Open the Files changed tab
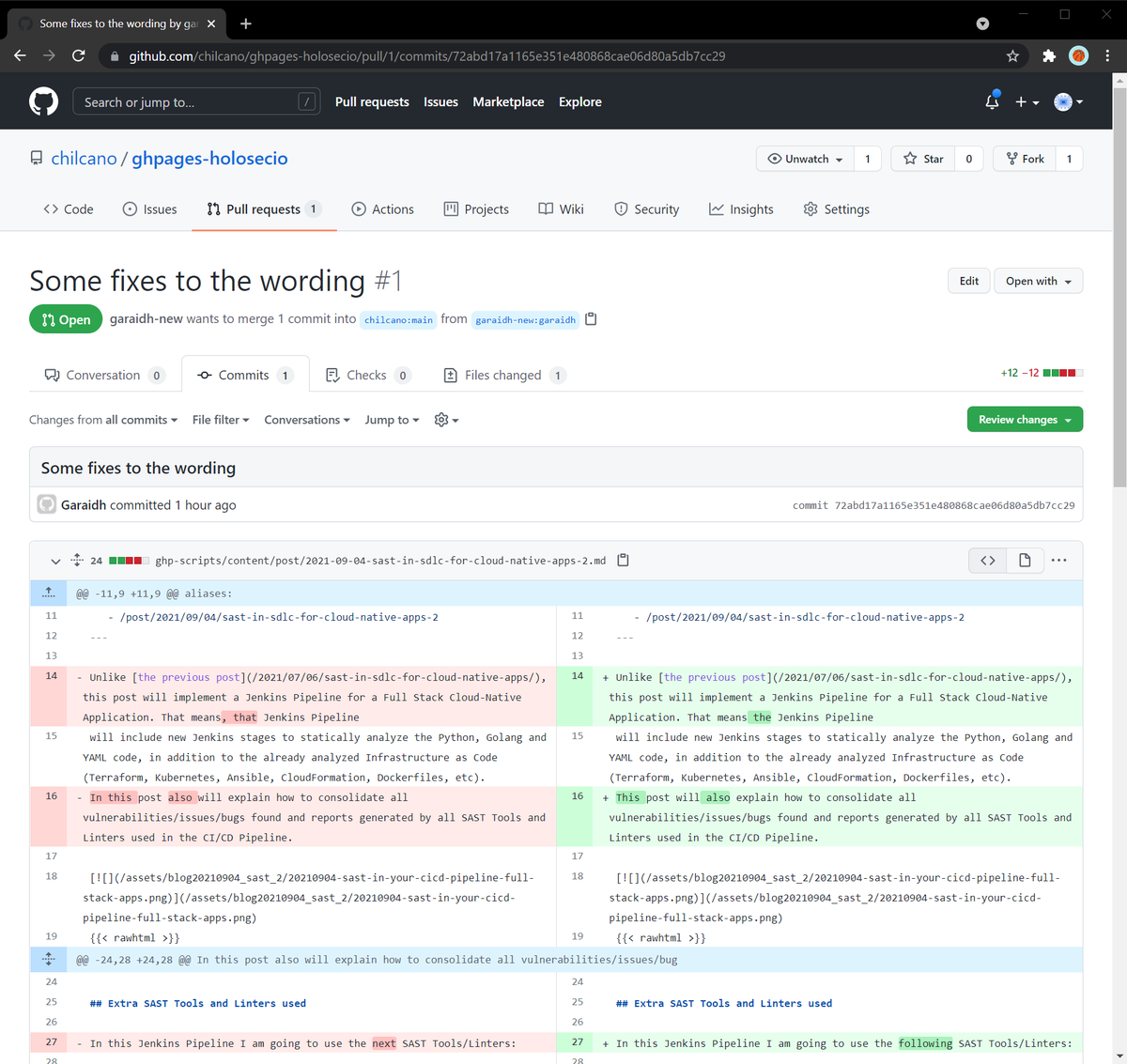Image resolution: width=1127 pixels, height=1064 pixels. [x=503, y=375]
